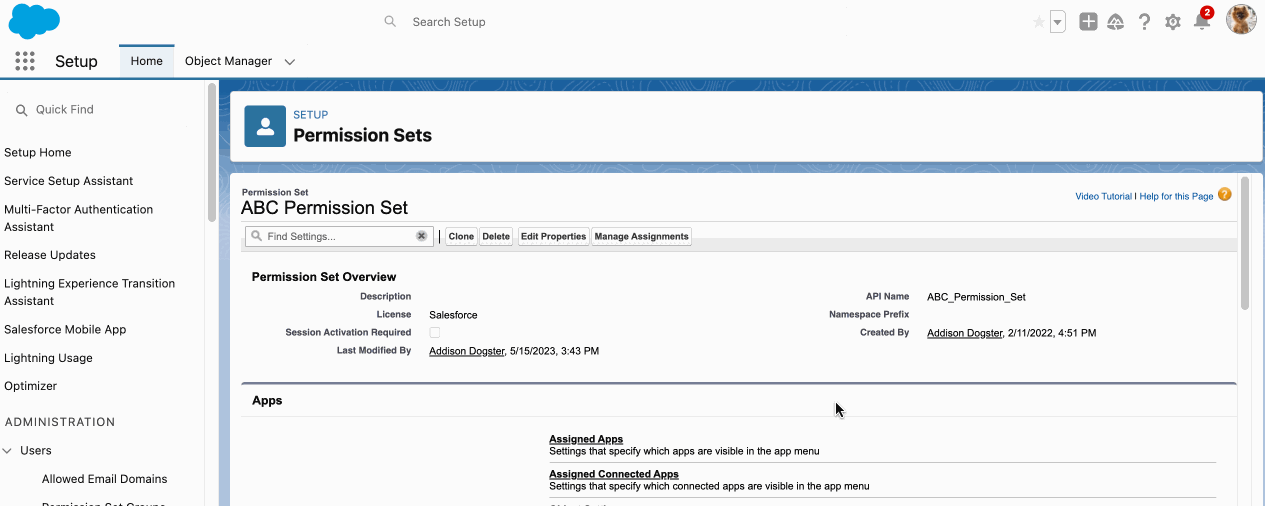
Task: Click the Clone button
Action: pyautogui.click(x=461, y=237)
